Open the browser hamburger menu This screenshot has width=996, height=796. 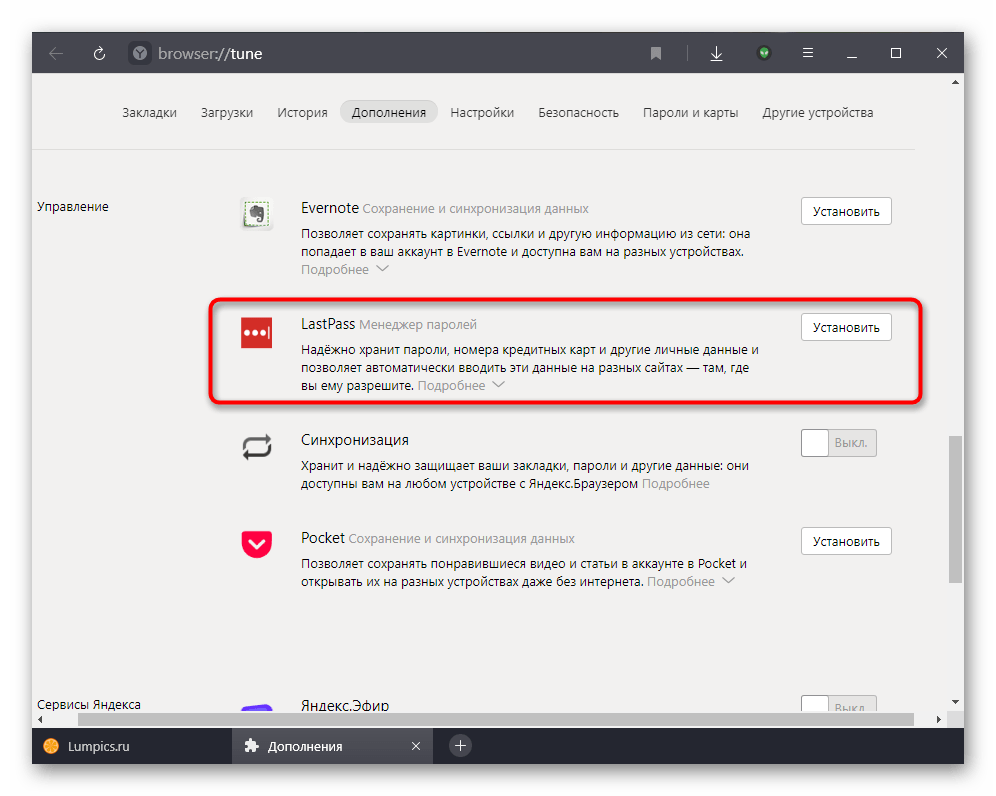[807, 53]
